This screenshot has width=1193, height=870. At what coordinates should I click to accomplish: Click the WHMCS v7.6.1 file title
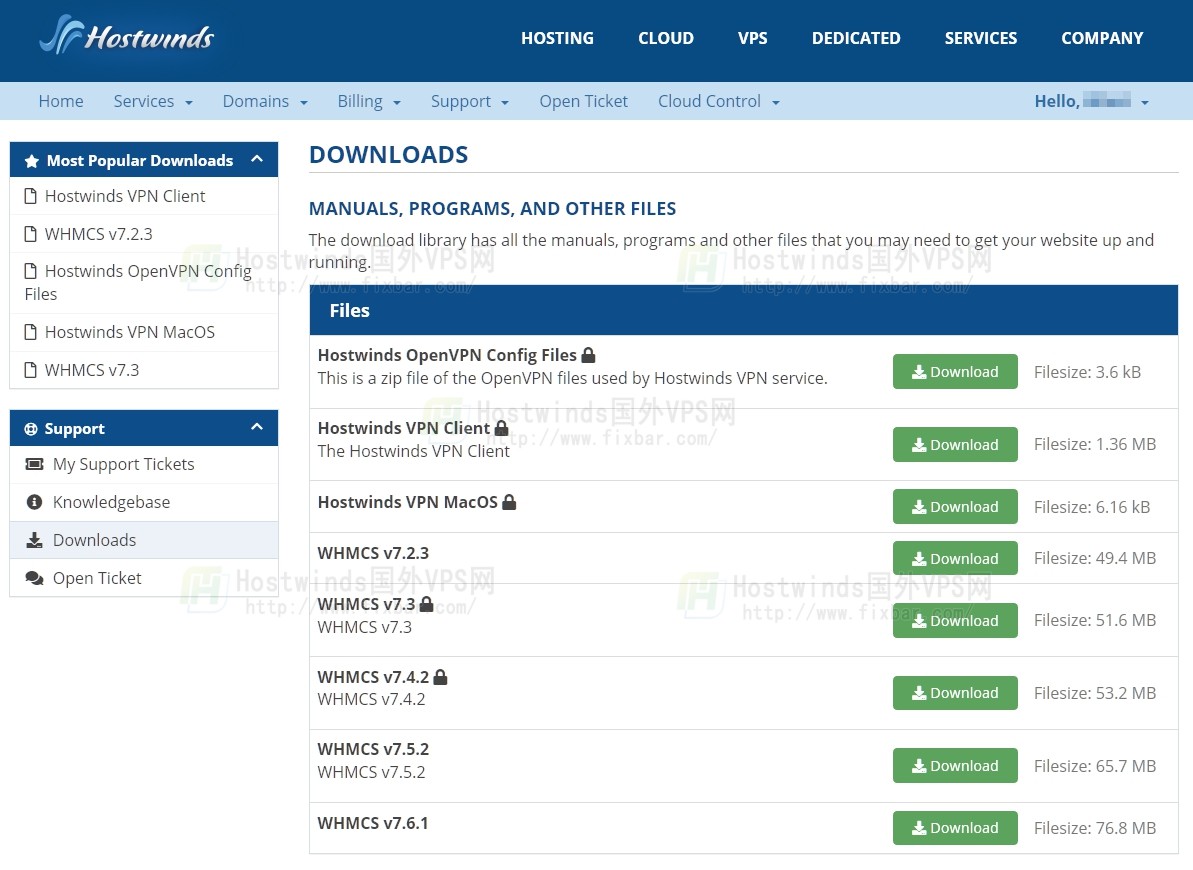pyautogui.click(x=373, y=823)
